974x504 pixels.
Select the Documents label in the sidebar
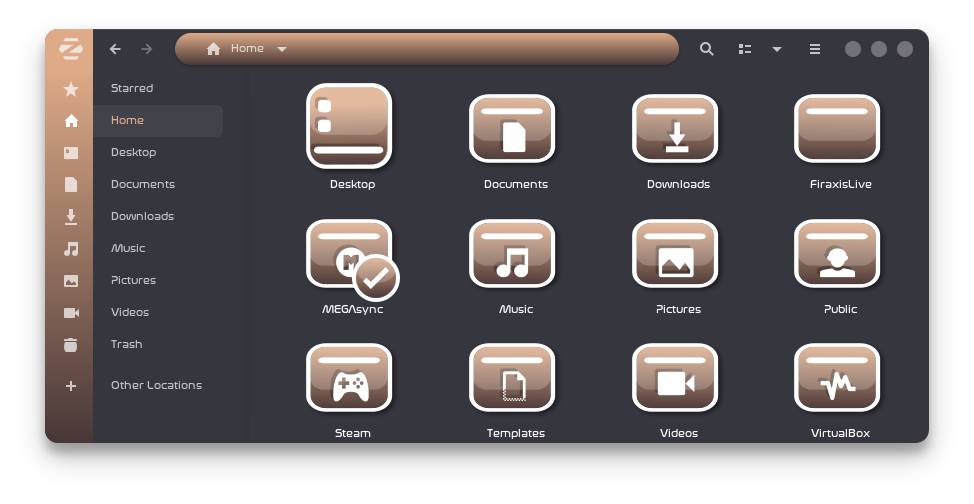(143, 184)
